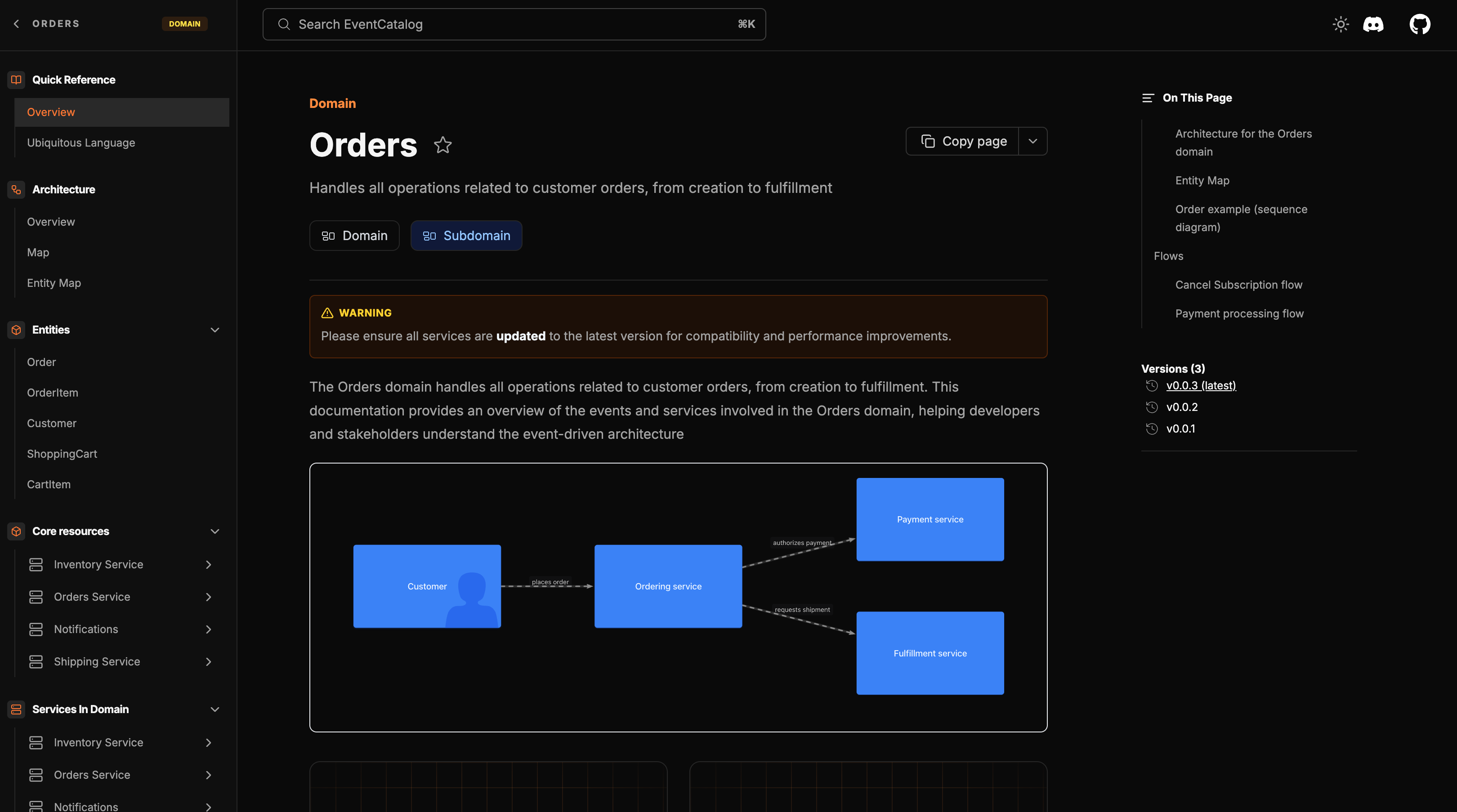The width and height of the screenshot is (1457, 812).
Task: Collapse the Core resources section chevron
Action: (215, 531)
